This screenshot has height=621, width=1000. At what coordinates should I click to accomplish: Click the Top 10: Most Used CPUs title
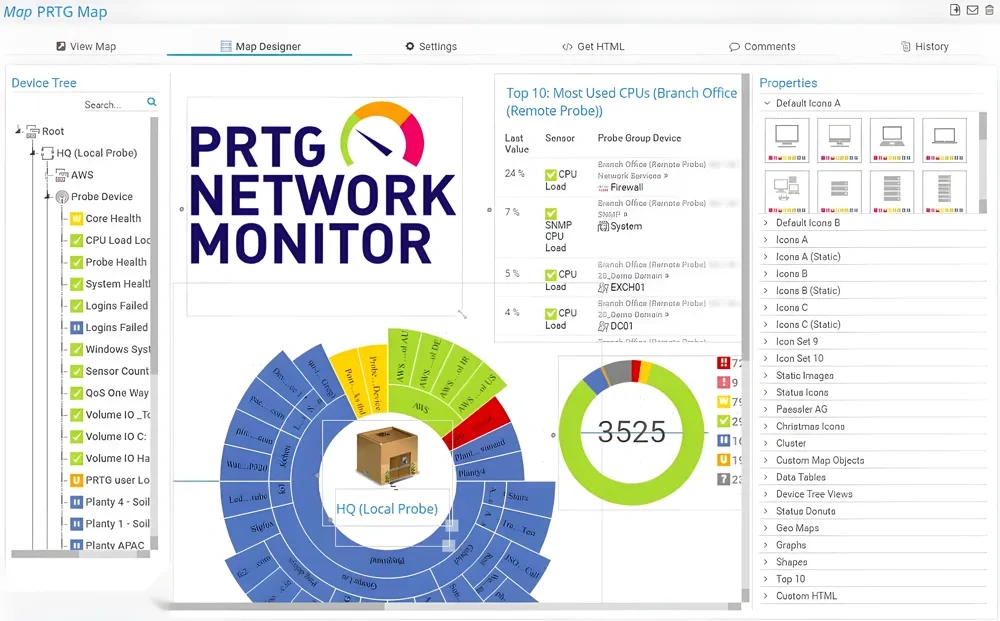tap(621, 102)
